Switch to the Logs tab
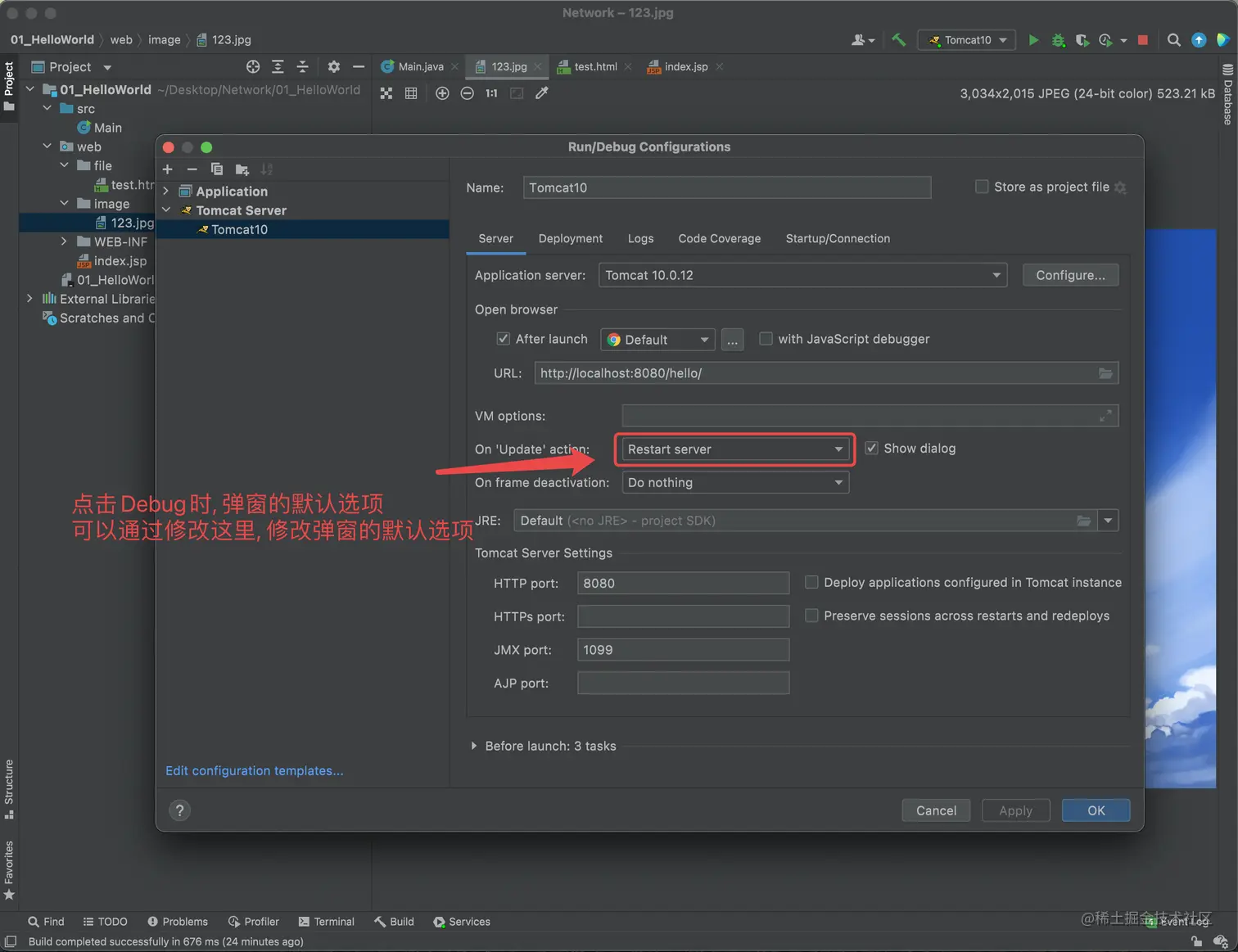Image resolution: width=1238 pixels, height=952 pixels. 640,238
